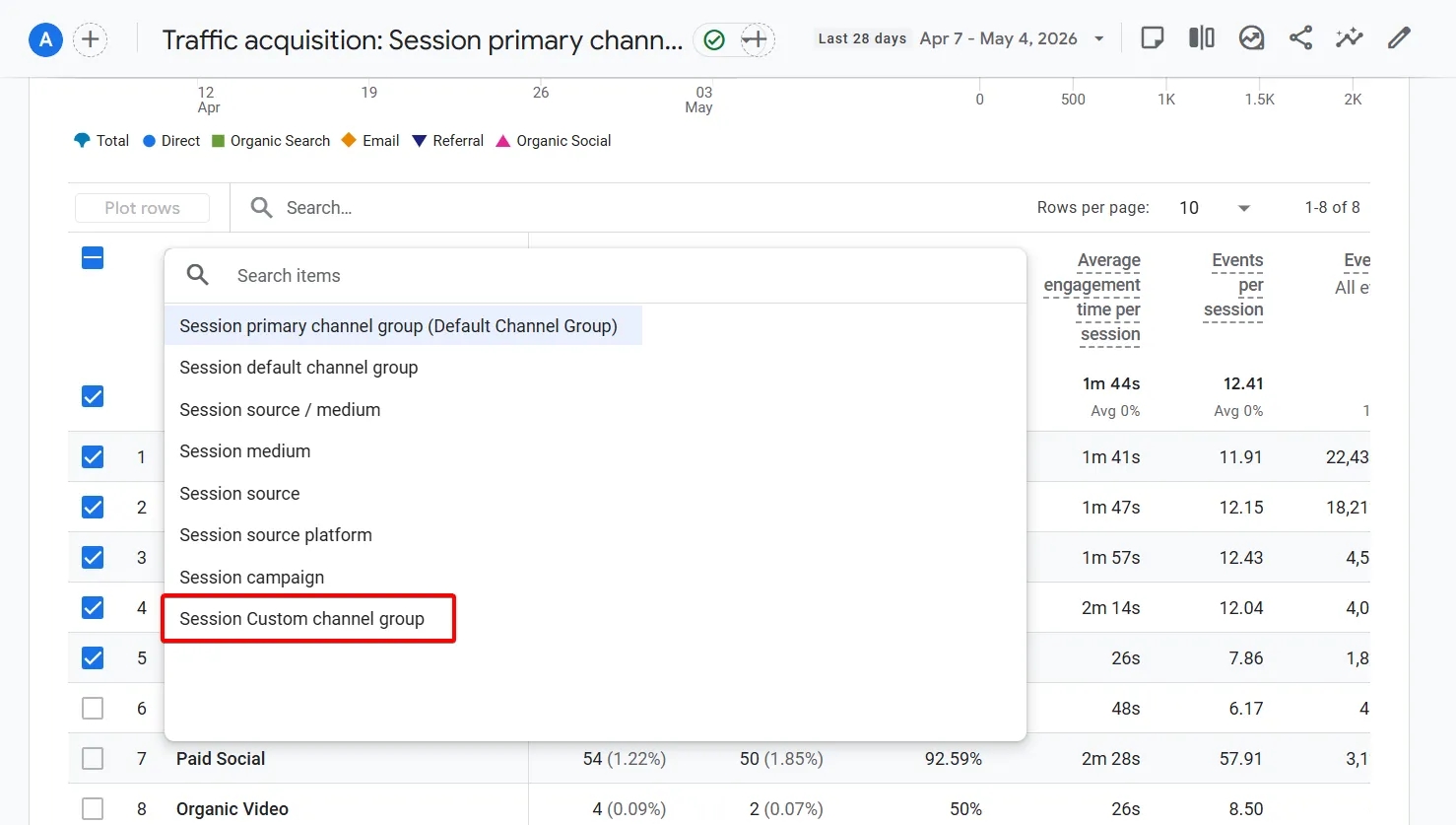
Task: Customize report with the pencil icon
Action: [1399, 38]
